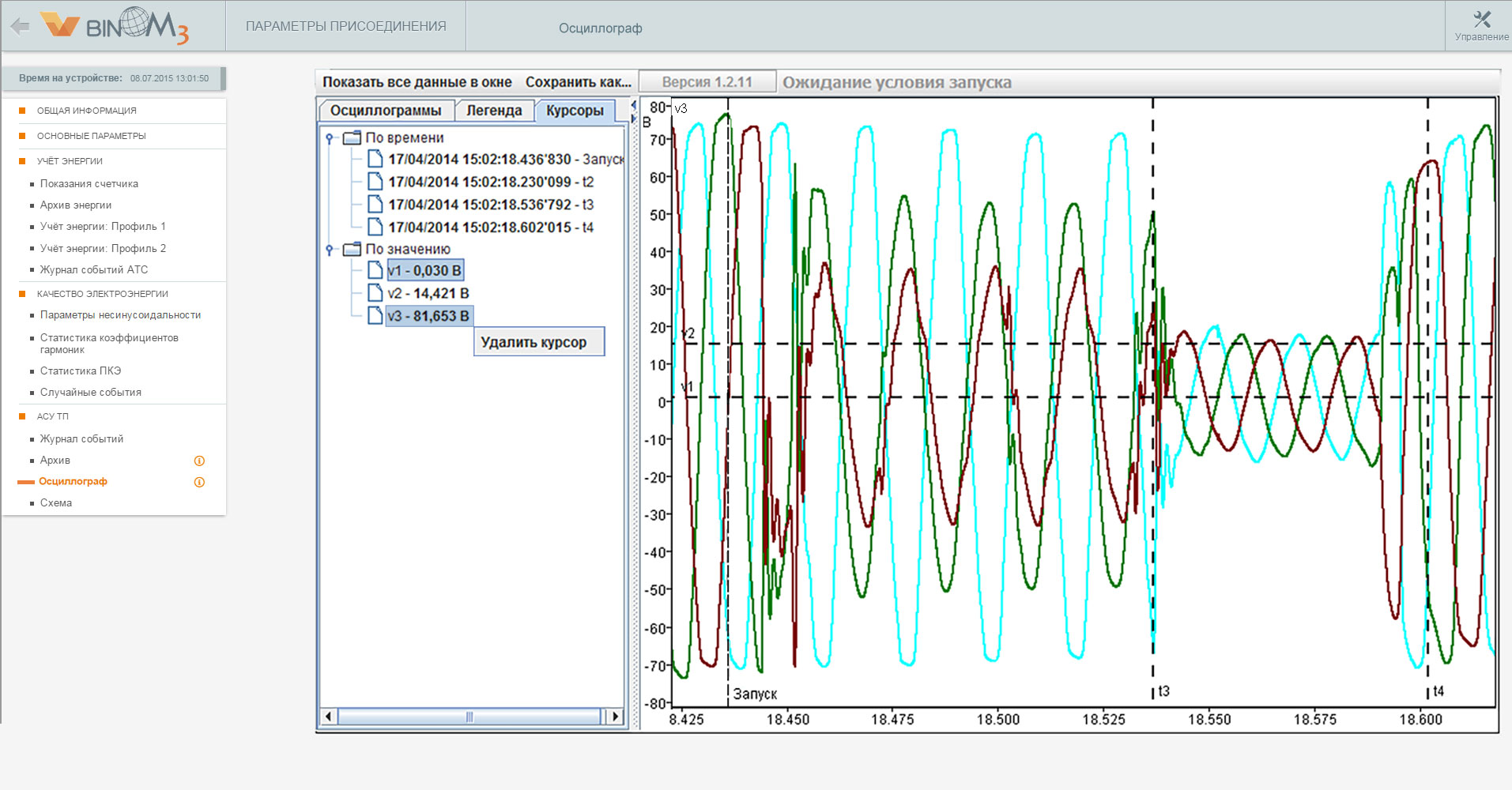Collapse the По значению tree node
The image size is (1512, 790).
point(329,250)
